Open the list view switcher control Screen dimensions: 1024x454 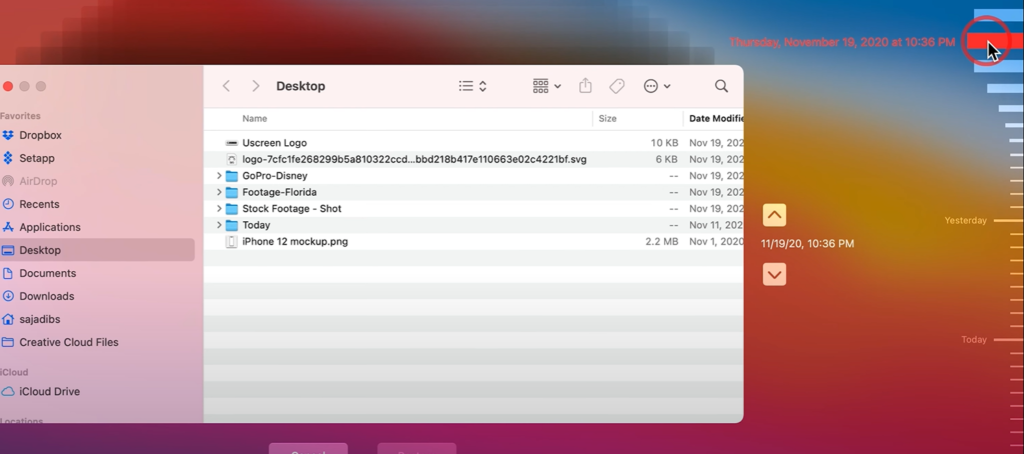pyautogui.click(x=473, y=86)
